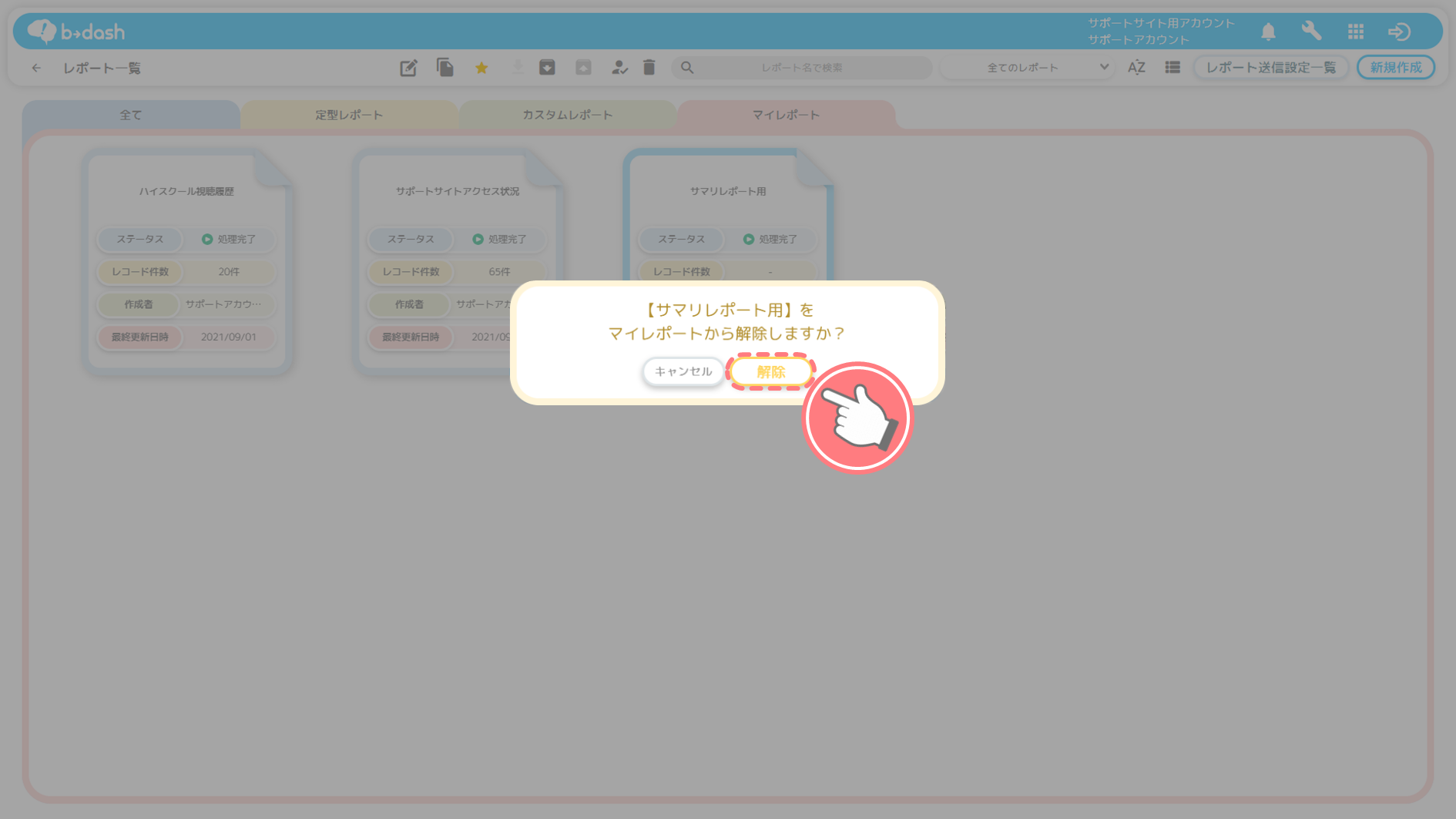This screenshot has width=1456, height=819.
Task: Click the 解除 button in the dialog
Action: (770, 372)
